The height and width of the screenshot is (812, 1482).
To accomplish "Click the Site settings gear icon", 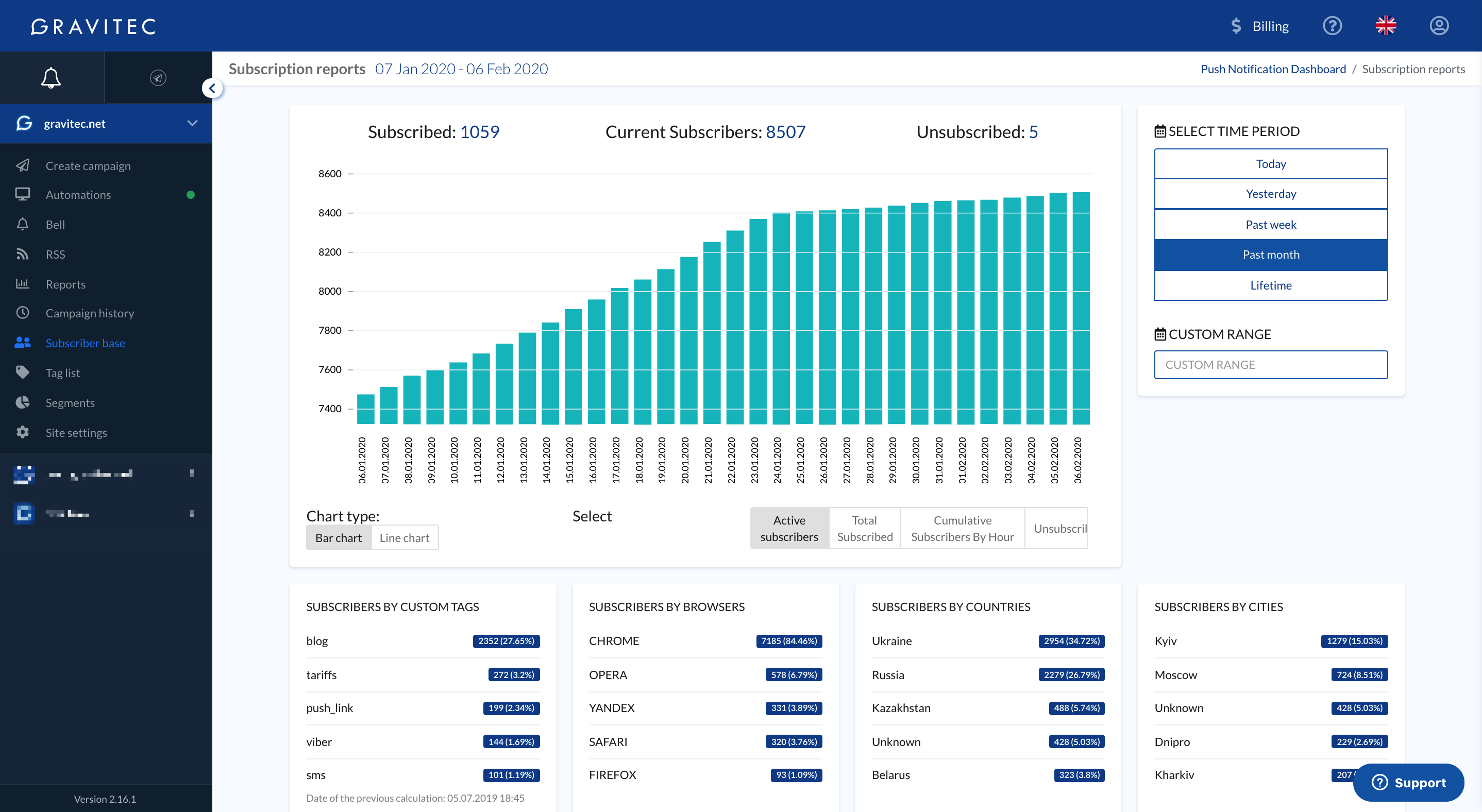I will click(x=23, y=432).
